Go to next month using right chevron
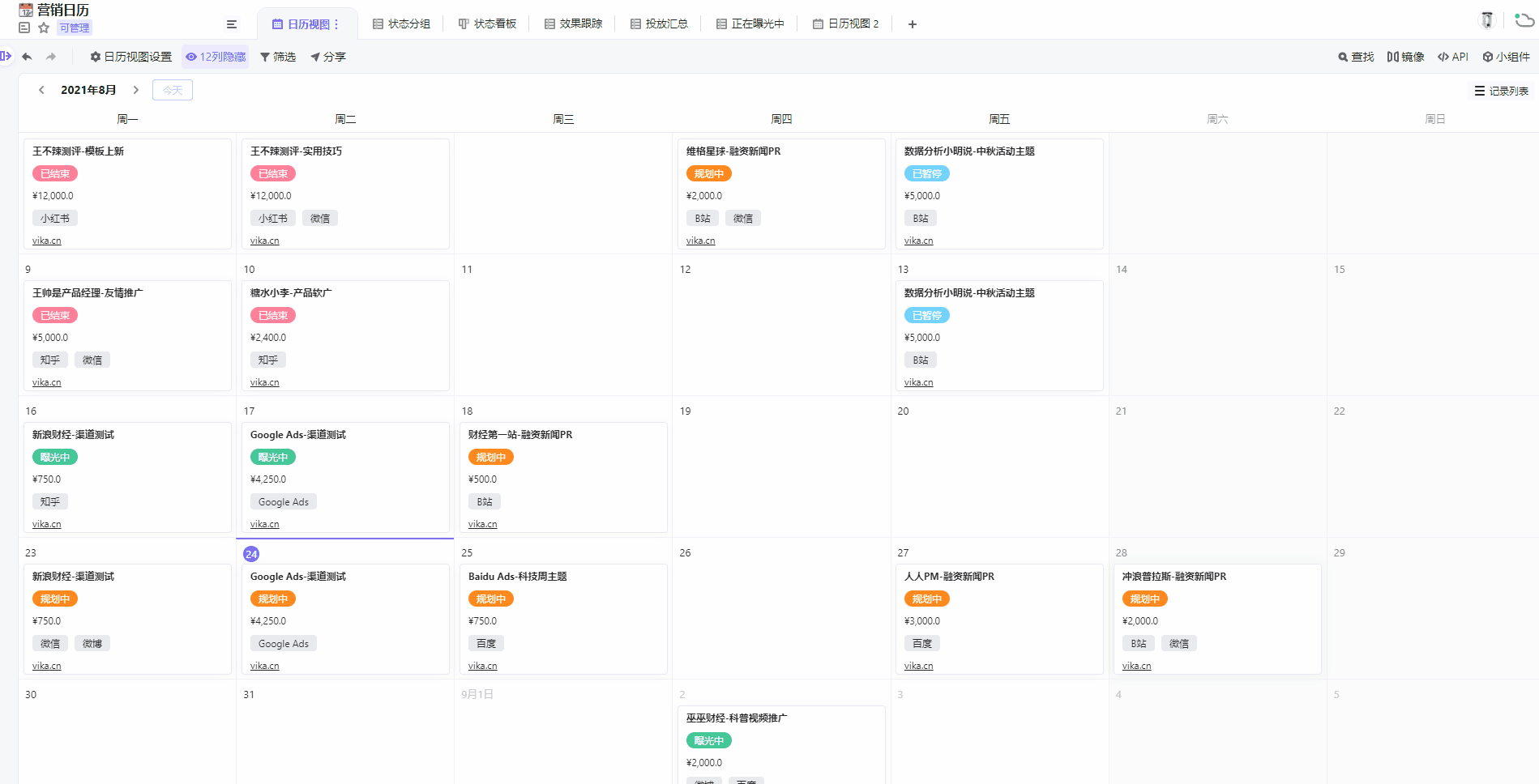Image resolution: width=1539 pixels, height=784 pixels. (136, 90)
